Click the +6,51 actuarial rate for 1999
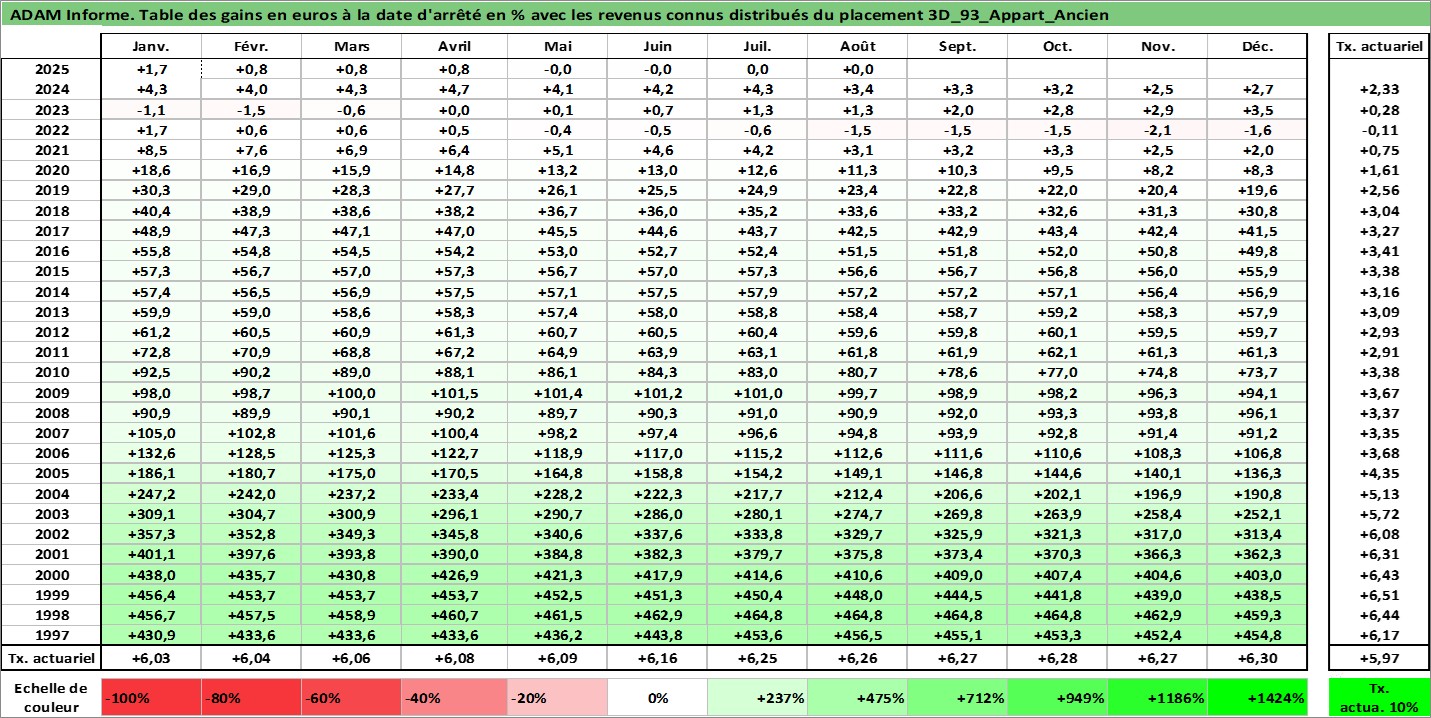This screenshot has width=1431, height=718. pyautogui.click(x=1379, y=595)
